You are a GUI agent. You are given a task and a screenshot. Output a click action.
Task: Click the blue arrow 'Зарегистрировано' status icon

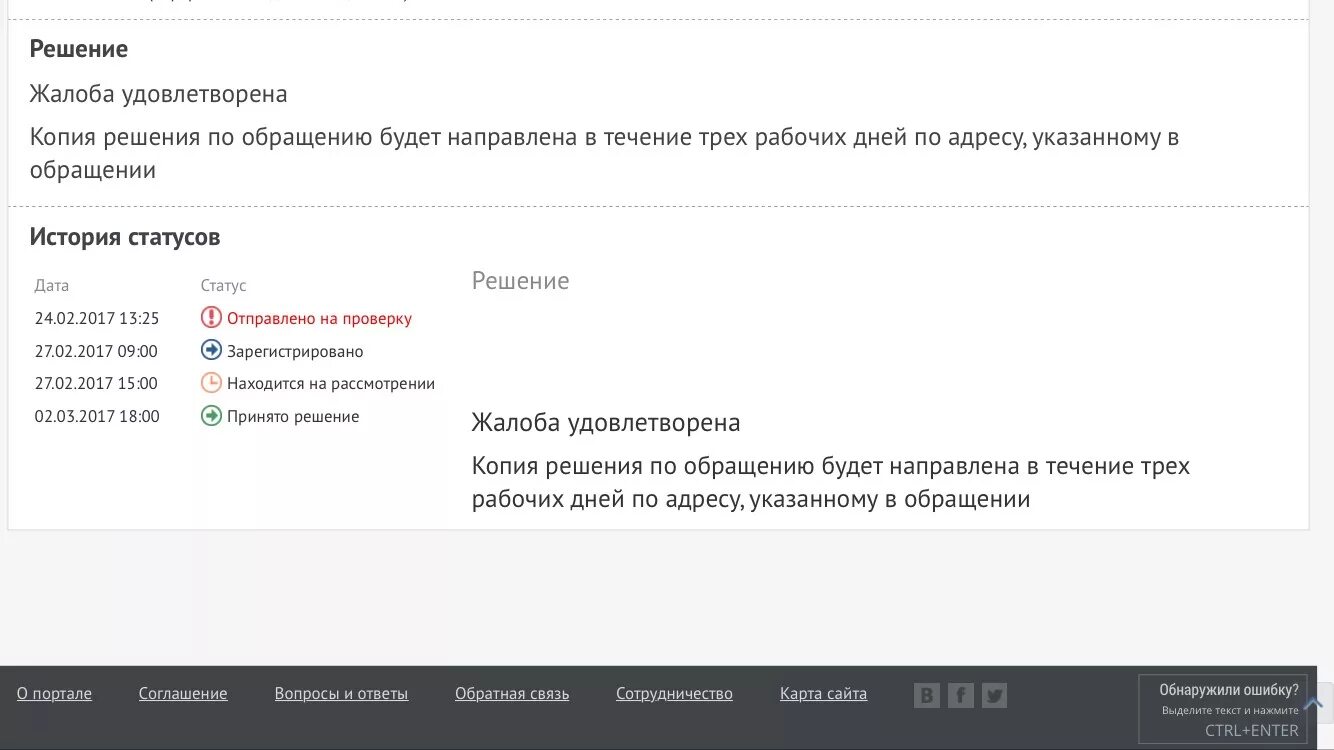pos(211,350)
